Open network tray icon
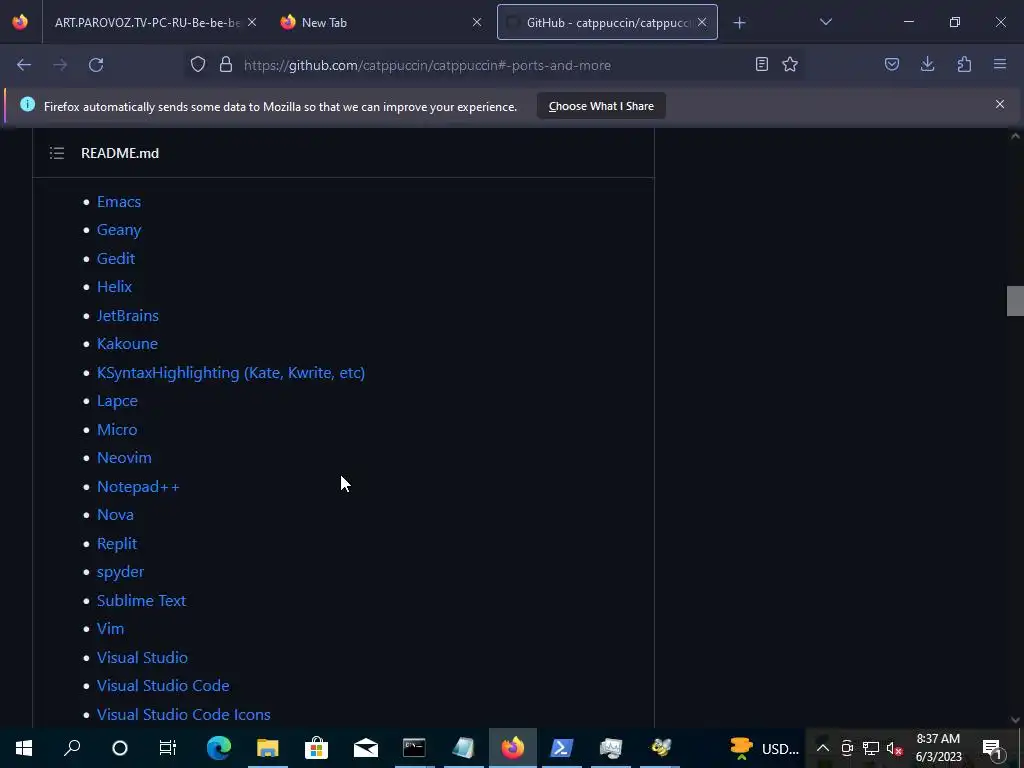Image resolution: width=1024 pixels, height=768 pixels. pyautogui.click(x=871, y=748)
